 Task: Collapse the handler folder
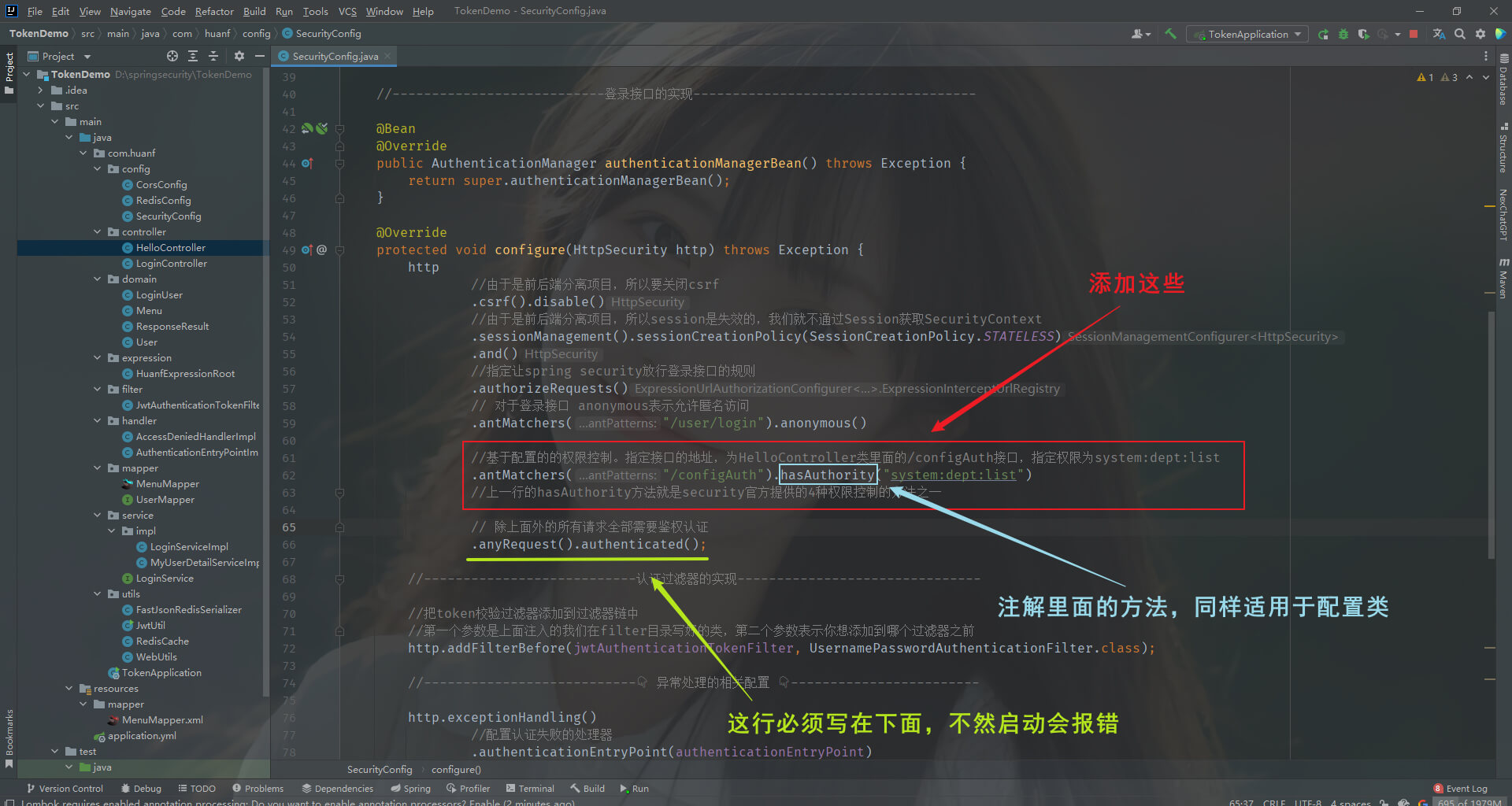pos(98,420)
